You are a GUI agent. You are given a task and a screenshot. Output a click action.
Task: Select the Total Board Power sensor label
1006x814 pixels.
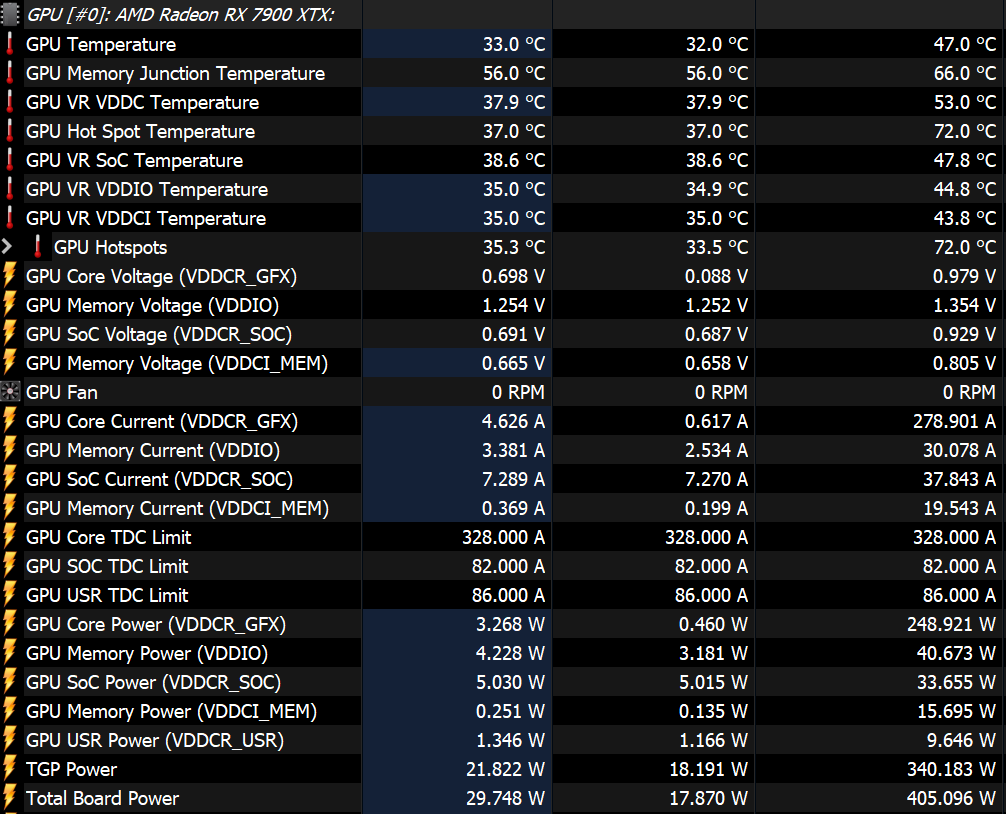tap(102, 798)
